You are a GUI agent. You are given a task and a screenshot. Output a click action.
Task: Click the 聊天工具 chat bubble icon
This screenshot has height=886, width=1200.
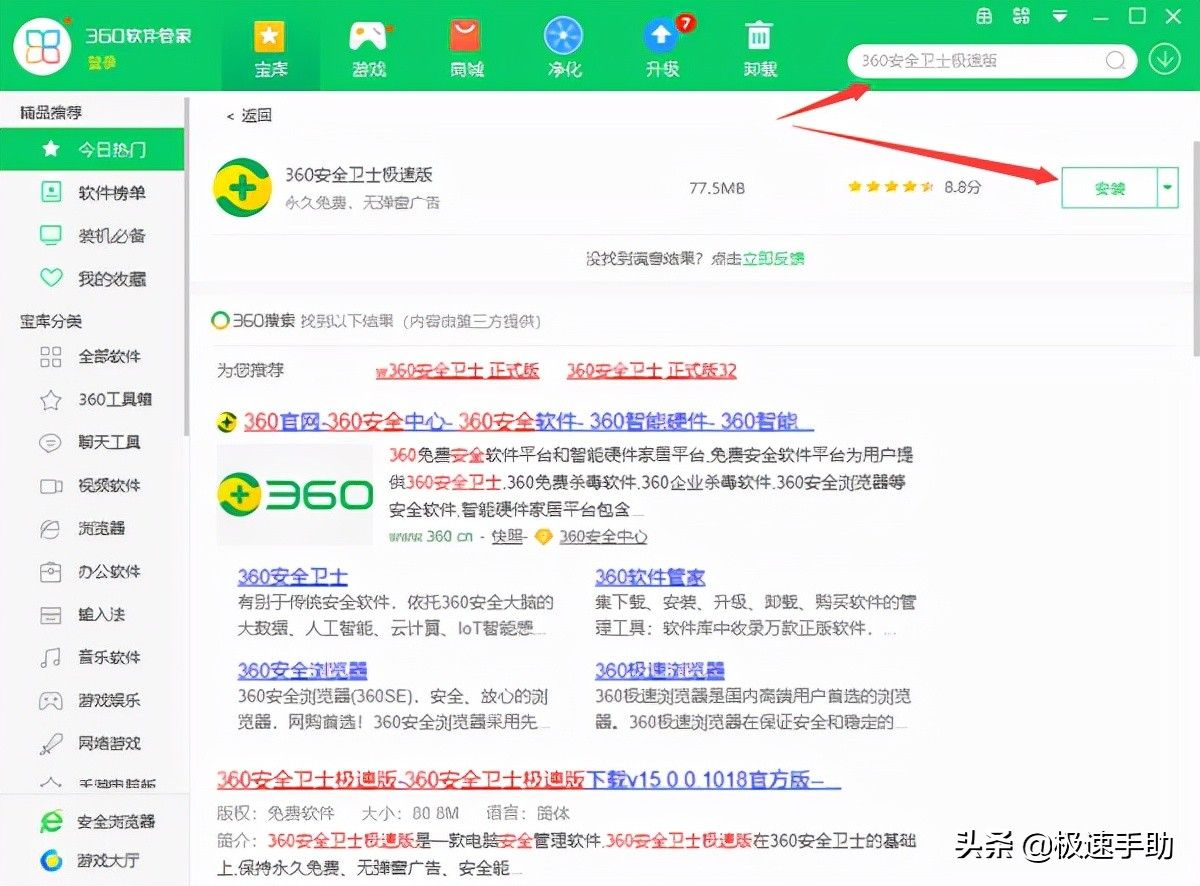coord(50,443)
